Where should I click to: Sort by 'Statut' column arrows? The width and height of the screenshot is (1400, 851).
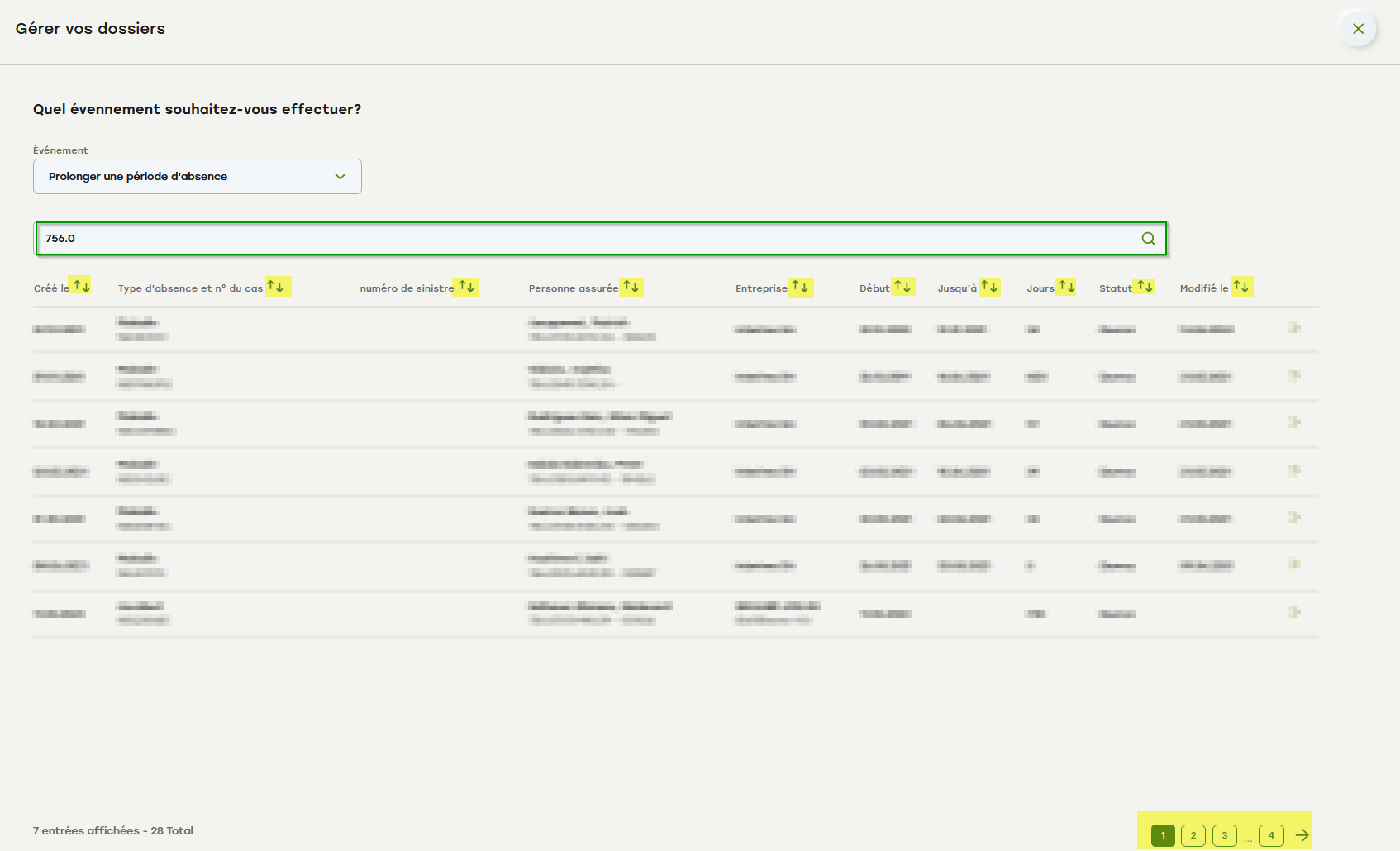(1144, 287)
